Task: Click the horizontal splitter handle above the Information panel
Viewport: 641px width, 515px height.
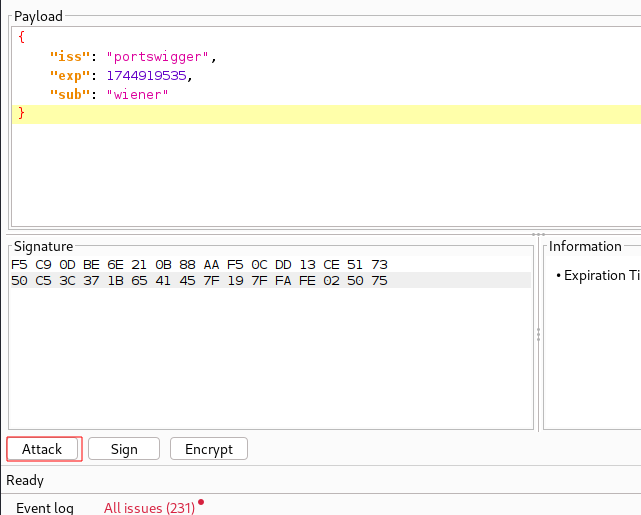Action: point(538,235)
